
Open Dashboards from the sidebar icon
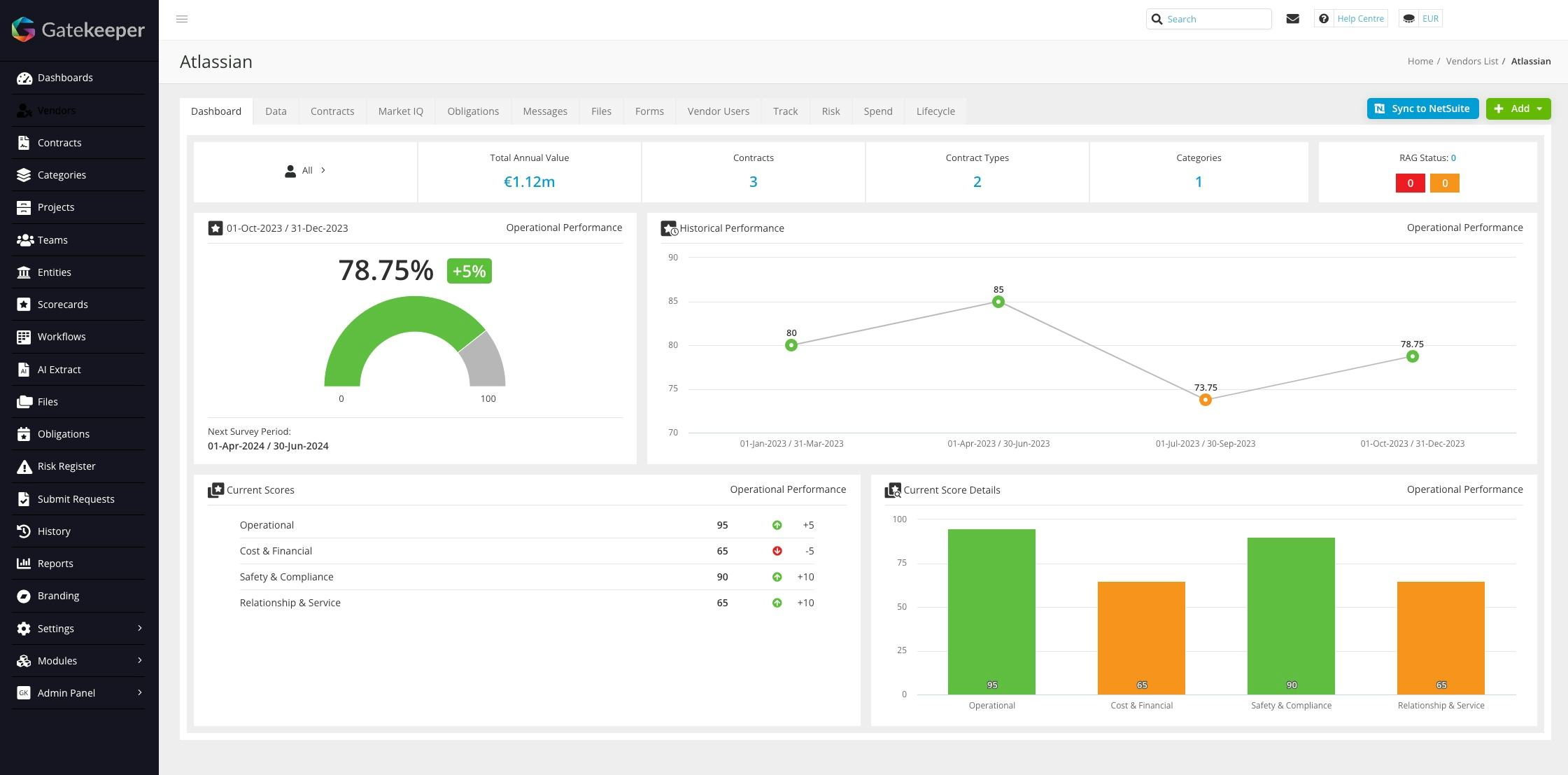(x=24, y=78)
